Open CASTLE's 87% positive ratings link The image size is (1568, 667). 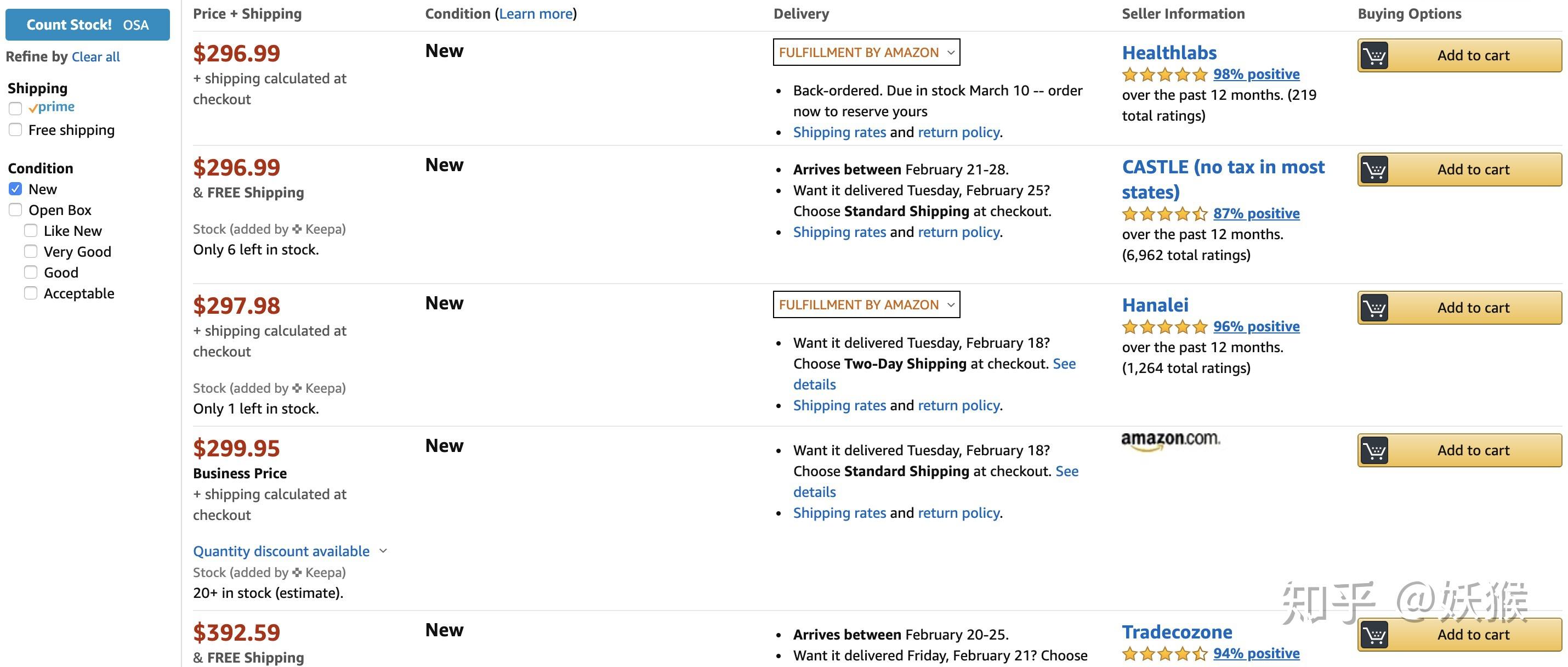(x=1255, y=213)
